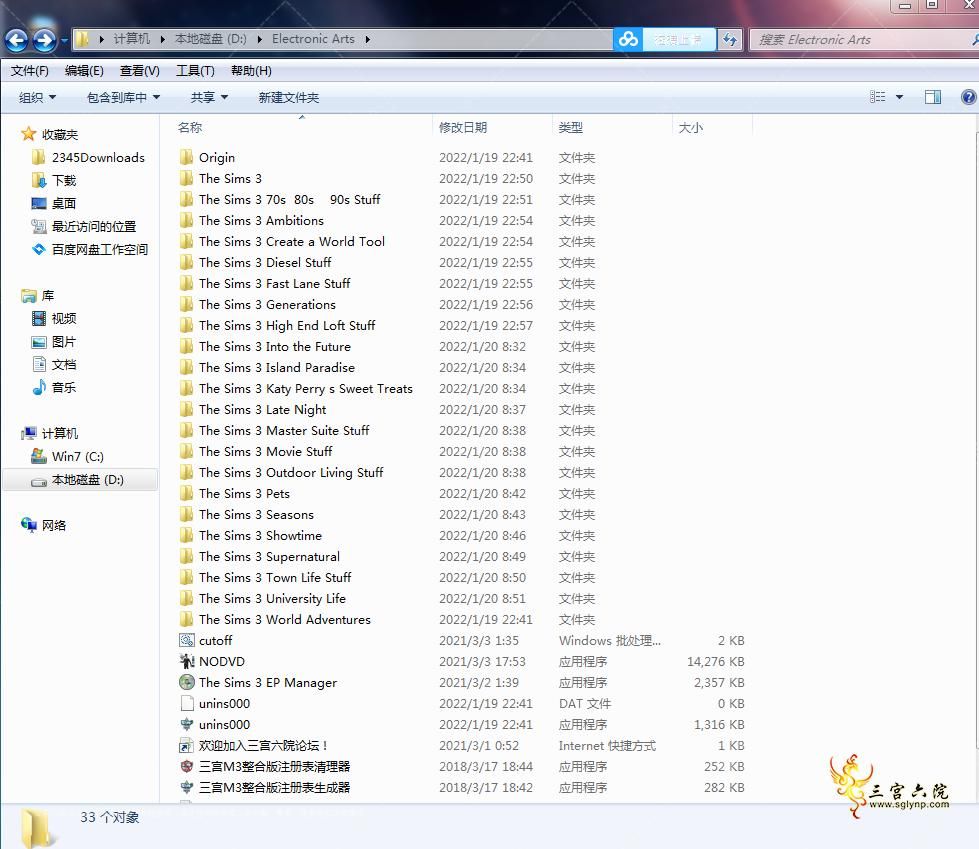Sort by 大小 column header
979x849 pixels.
tap(691, 127)
